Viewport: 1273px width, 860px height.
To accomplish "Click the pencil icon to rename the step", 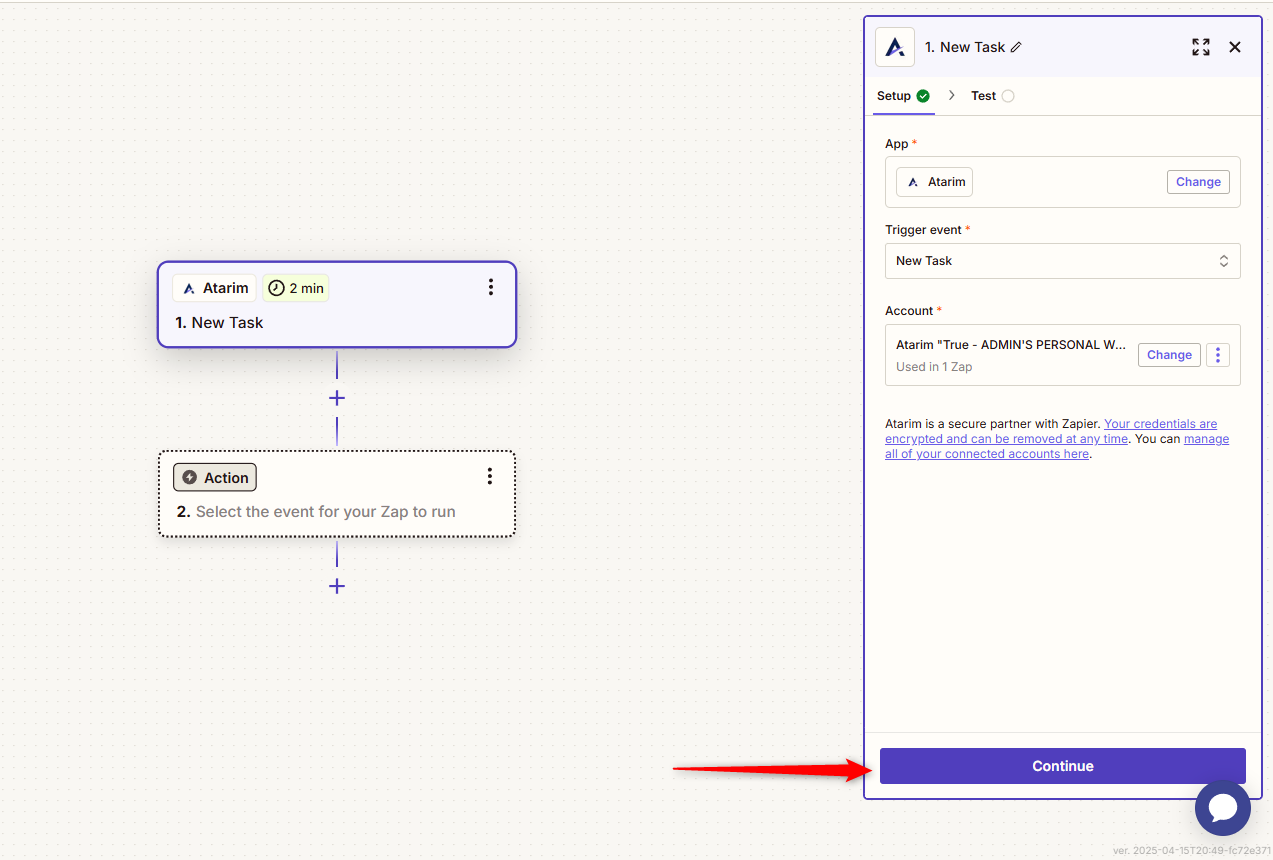I will click(x=1016, y=47).
